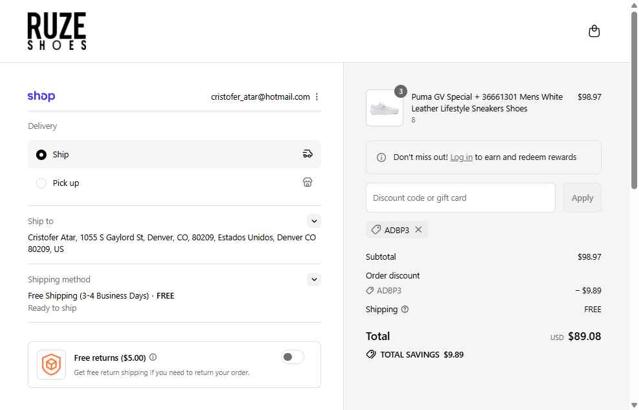639x410 pixels.
Task: Click the Puma GV Special product title
Action: (487, 103)
